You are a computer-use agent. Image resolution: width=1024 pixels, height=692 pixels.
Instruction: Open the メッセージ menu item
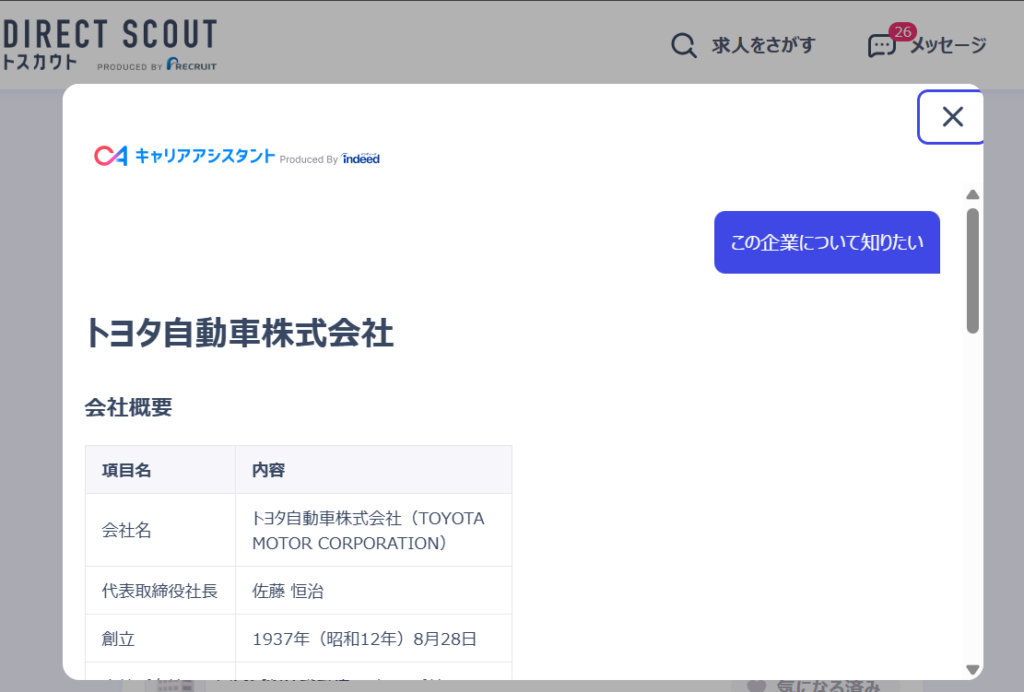coord(947,45)
